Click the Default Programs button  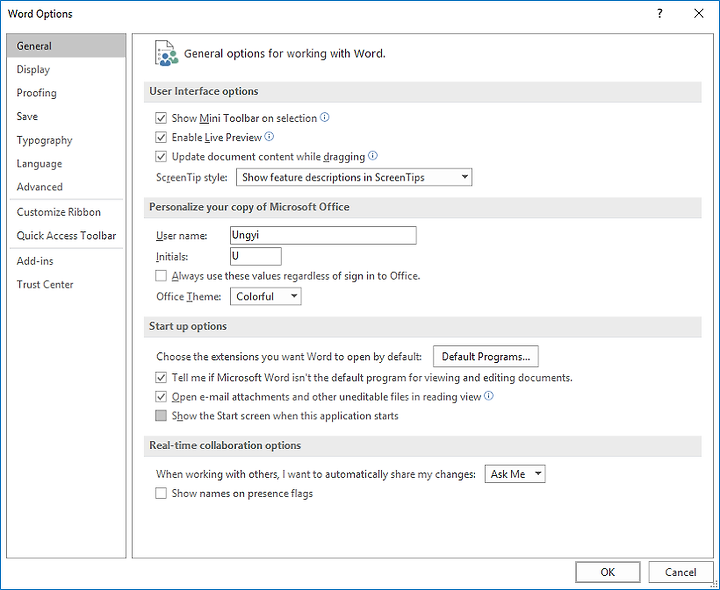pos(486,357)
